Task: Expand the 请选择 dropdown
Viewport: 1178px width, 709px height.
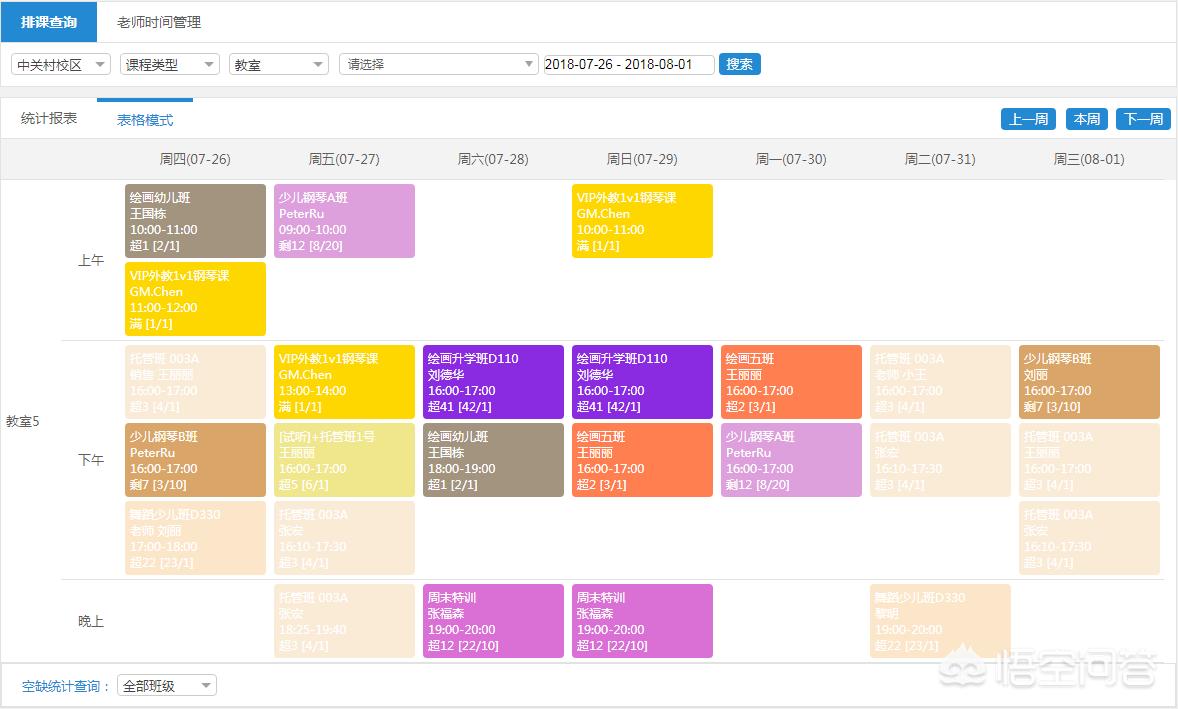Action: pos(438,64)
